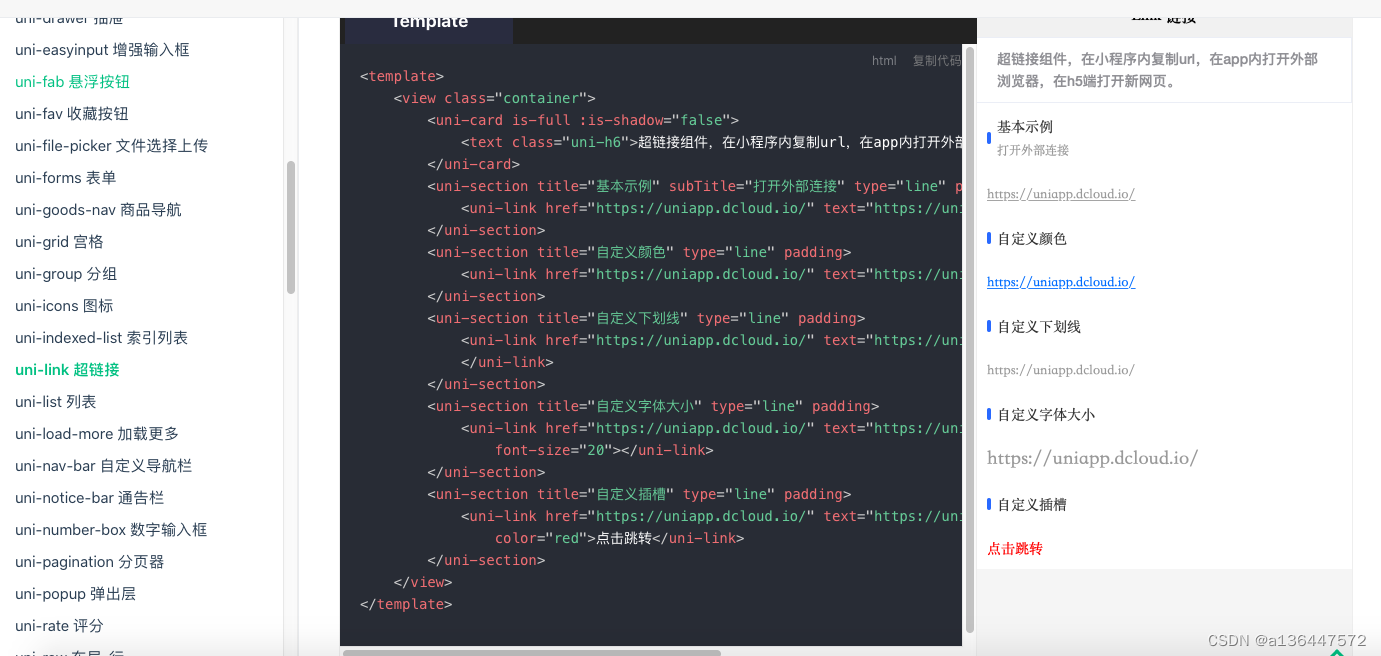Click the sidebar vertical scrollbar thumb
Image resolution: width=1381 pixels, height=656 pixels.
291,227
